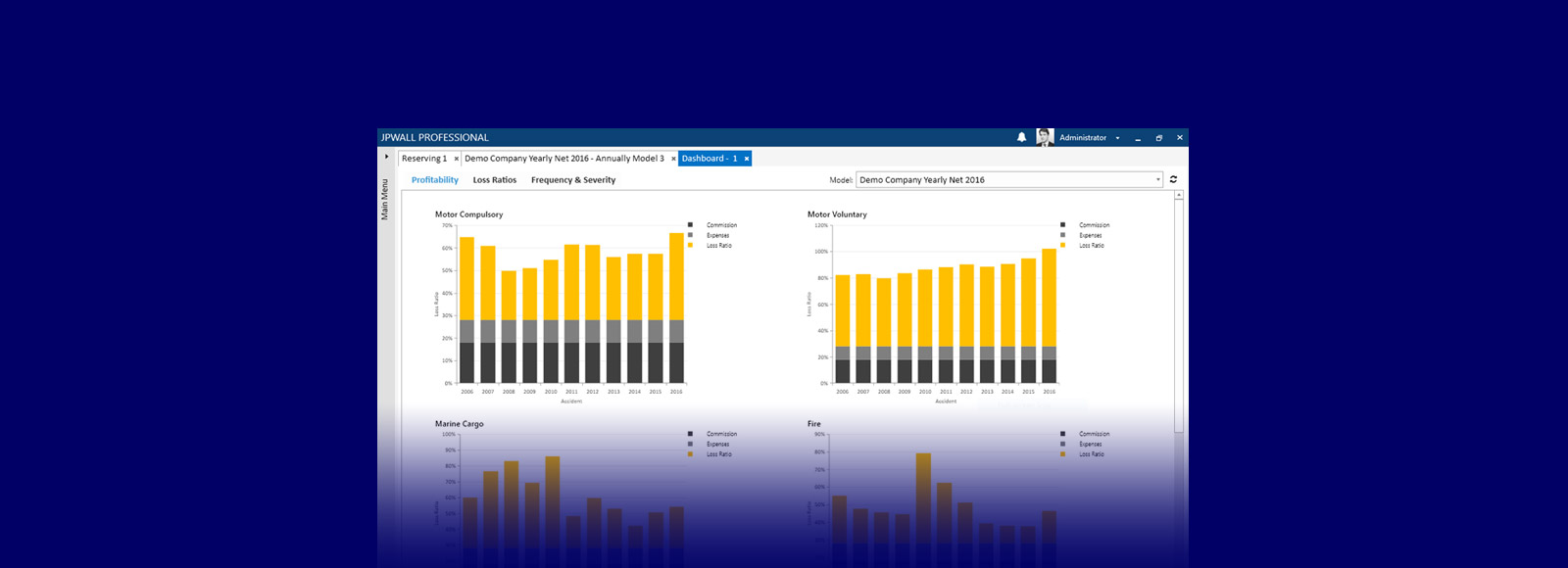This screenshot has width=1568, height=568.
Task: Click Loss Ratio legend label in Fire chart
Action: click(1092, 454)
